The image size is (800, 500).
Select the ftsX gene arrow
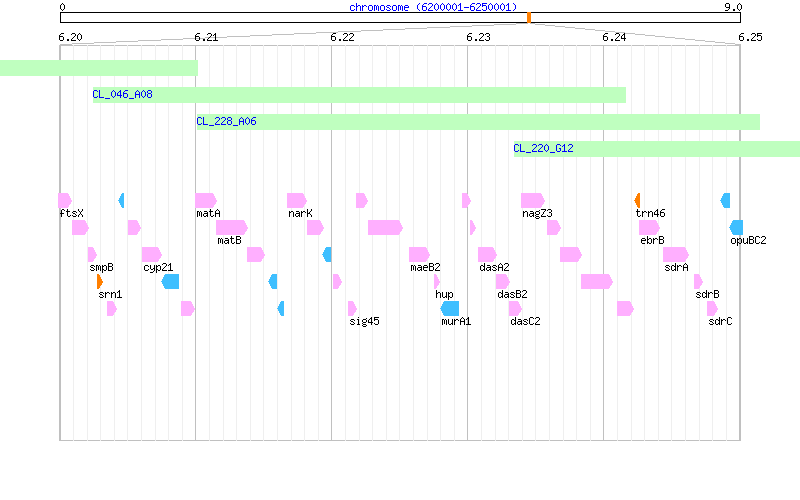[65, 201]
